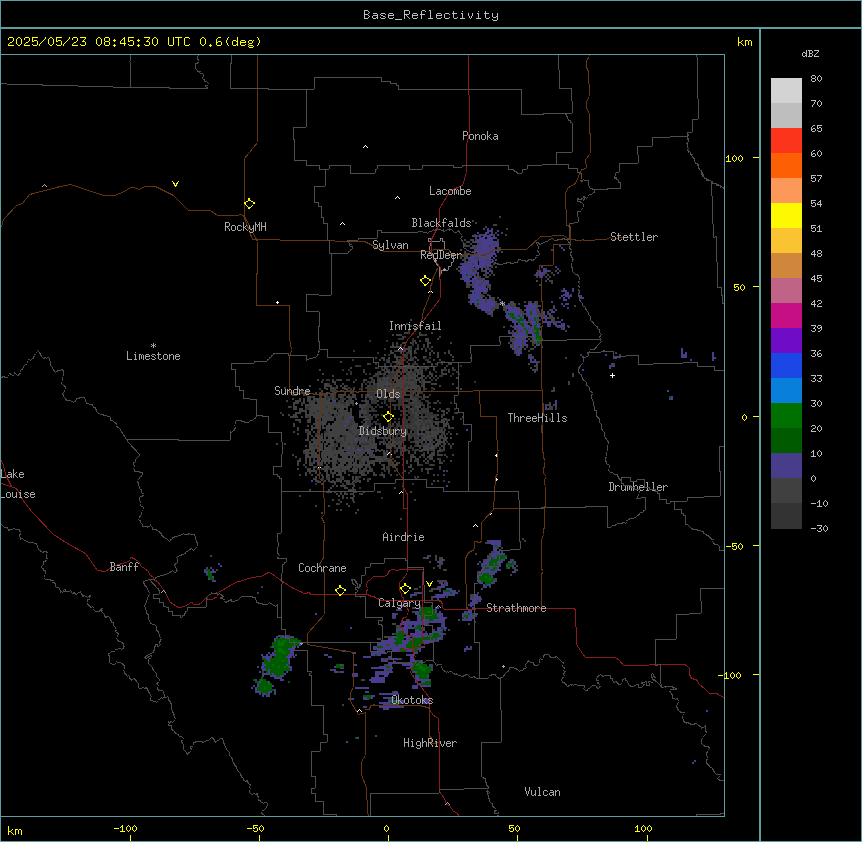
Task: Click the Base_Reflectivity title text
Action: (431, 15)
